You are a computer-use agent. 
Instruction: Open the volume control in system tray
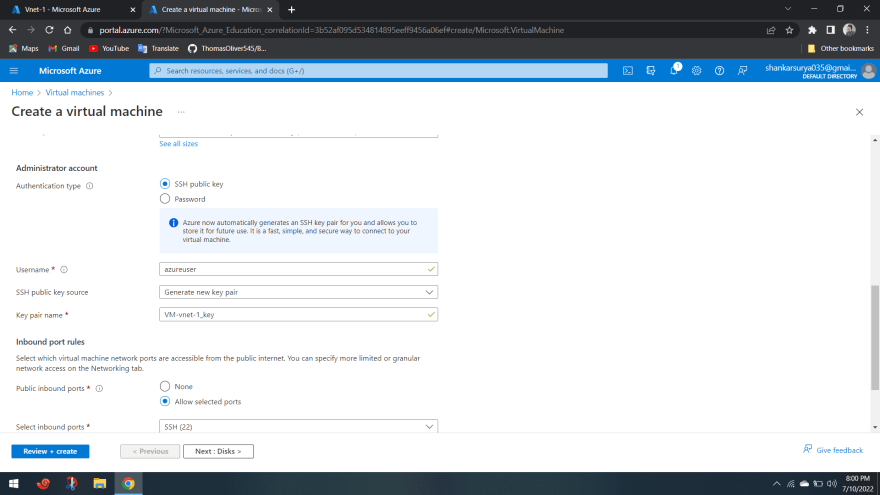pyautogui.click(x=832, y=484)
